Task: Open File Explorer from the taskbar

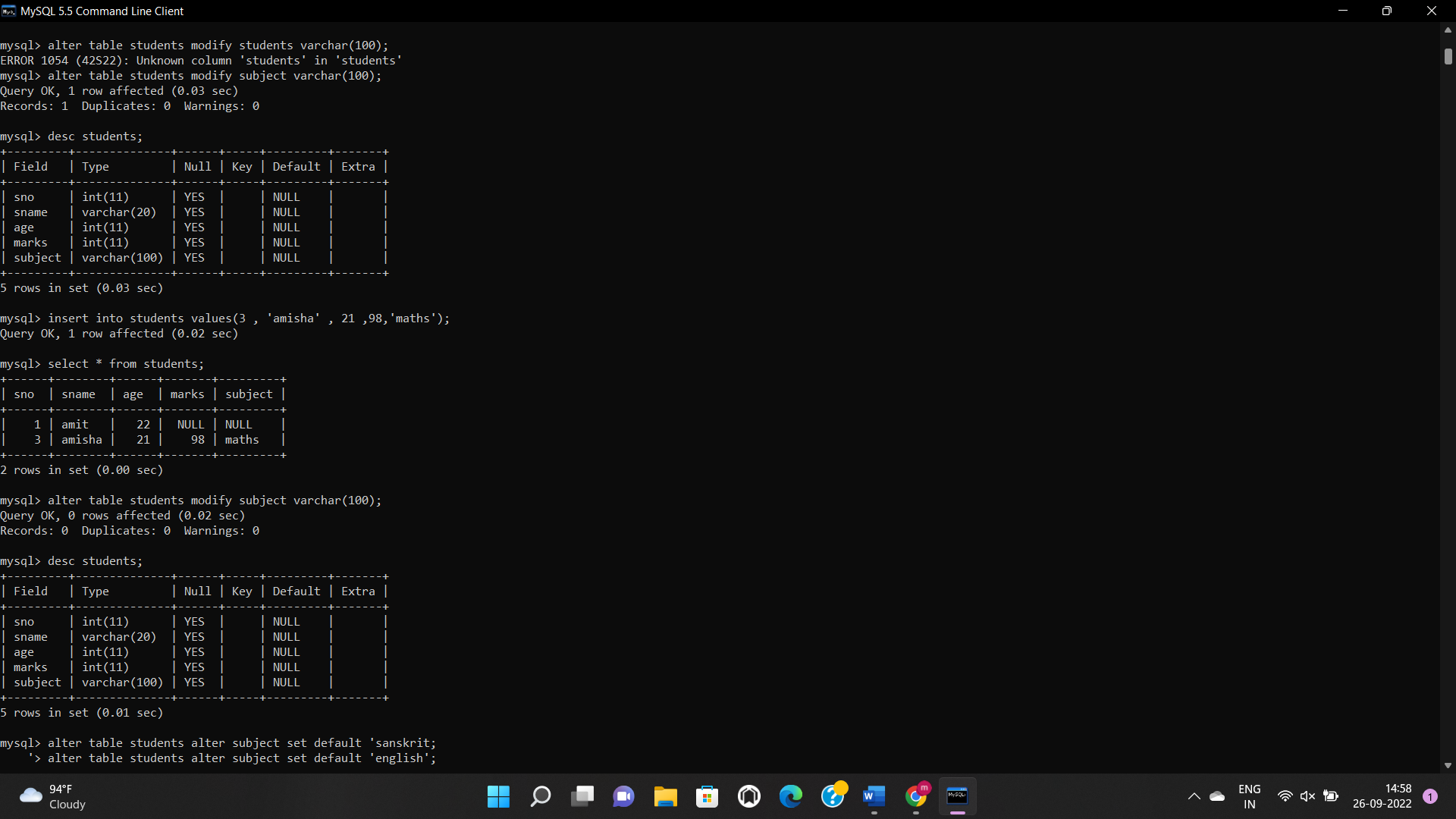Action: 665,796
